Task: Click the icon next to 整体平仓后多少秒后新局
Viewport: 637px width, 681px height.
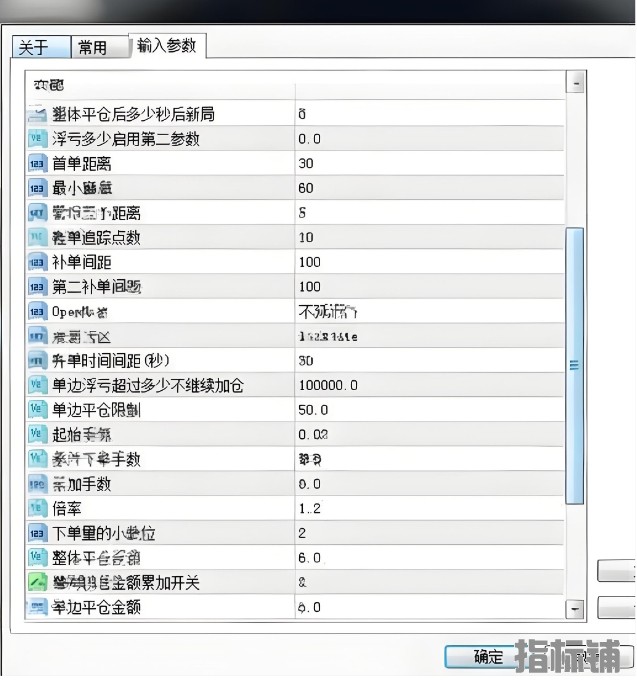Action: point(38,114)
